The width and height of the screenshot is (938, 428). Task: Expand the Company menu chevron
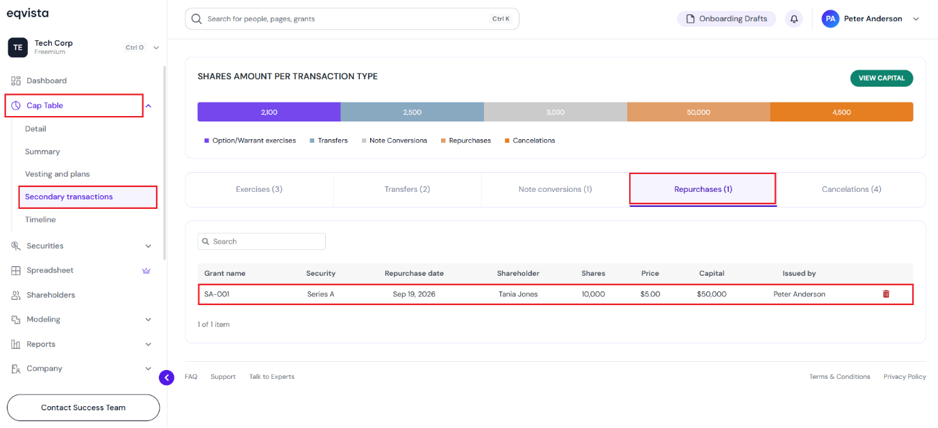click(x=148, y=369)
